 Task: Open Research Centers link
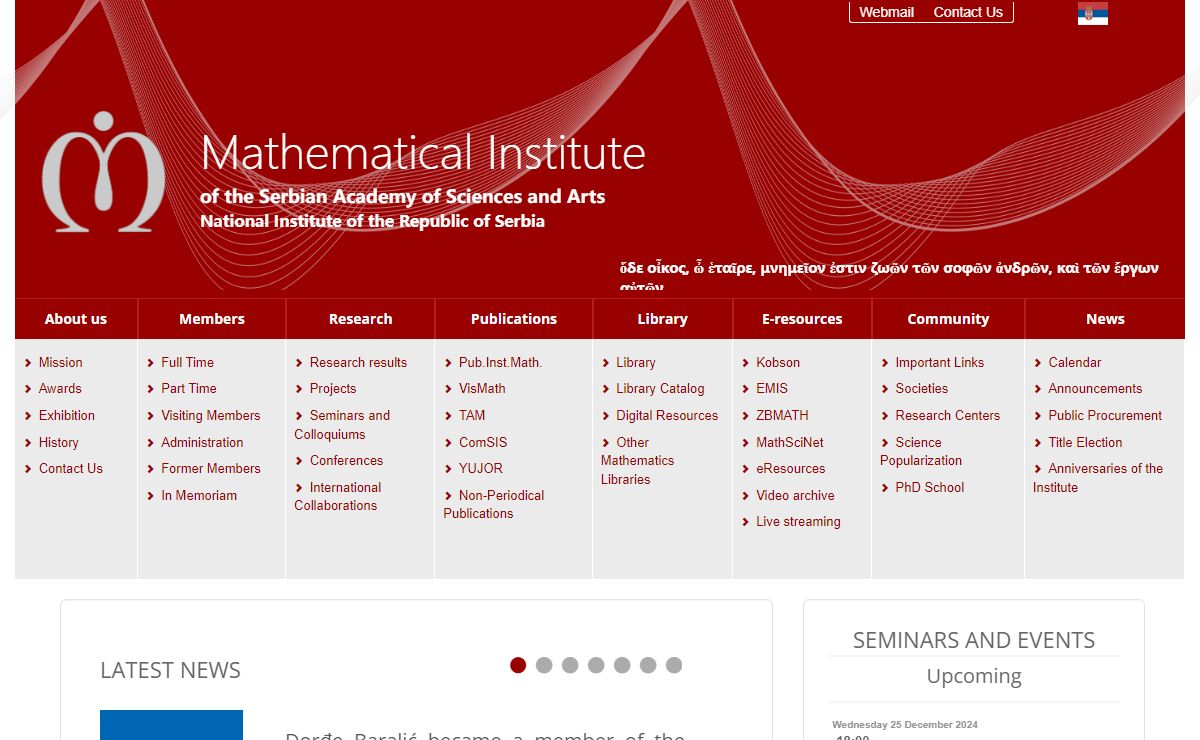[947, 415]
